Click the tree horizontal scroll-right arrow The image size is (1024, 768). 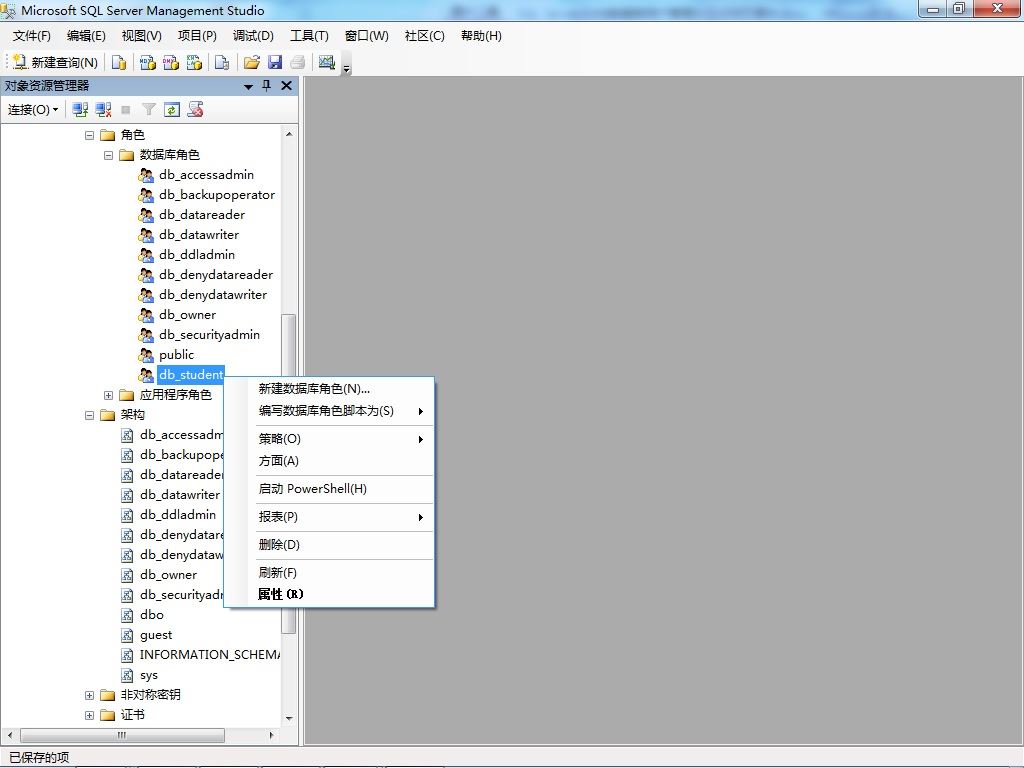coord(272,735)
